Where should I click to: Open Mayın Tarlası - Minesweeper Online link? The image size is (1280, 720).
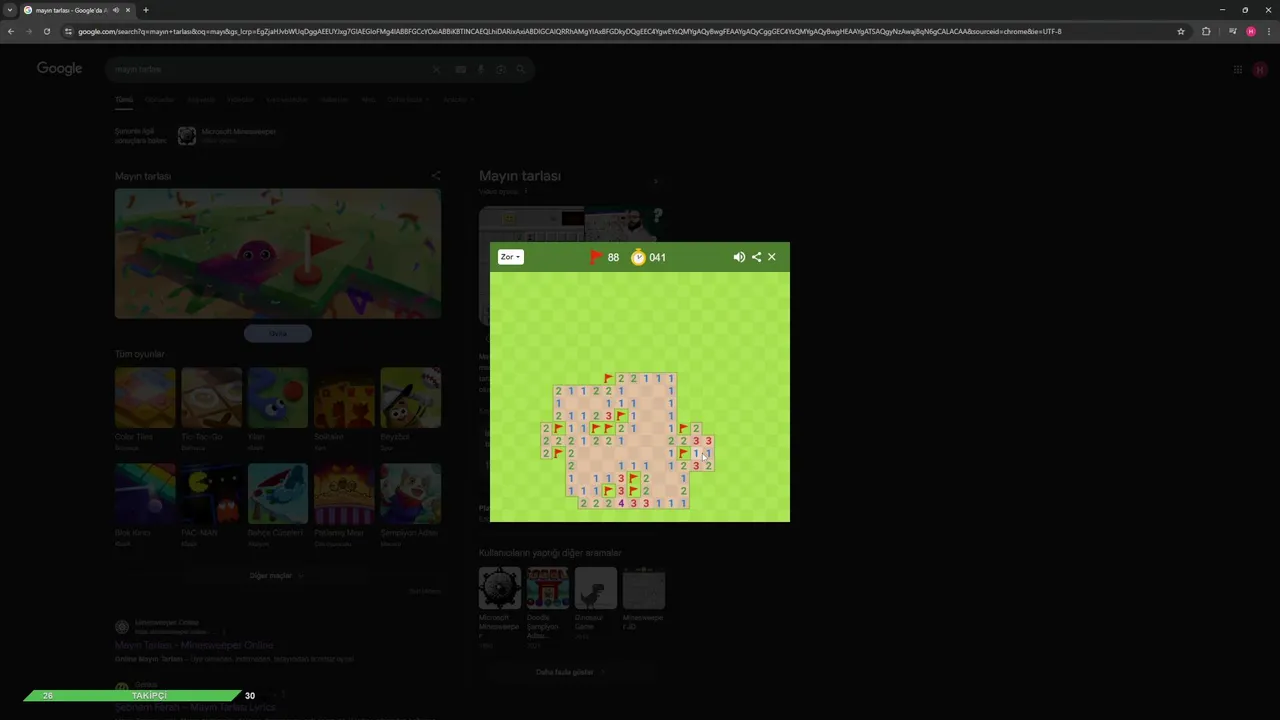pyautogui.click(x=194, y=645)
